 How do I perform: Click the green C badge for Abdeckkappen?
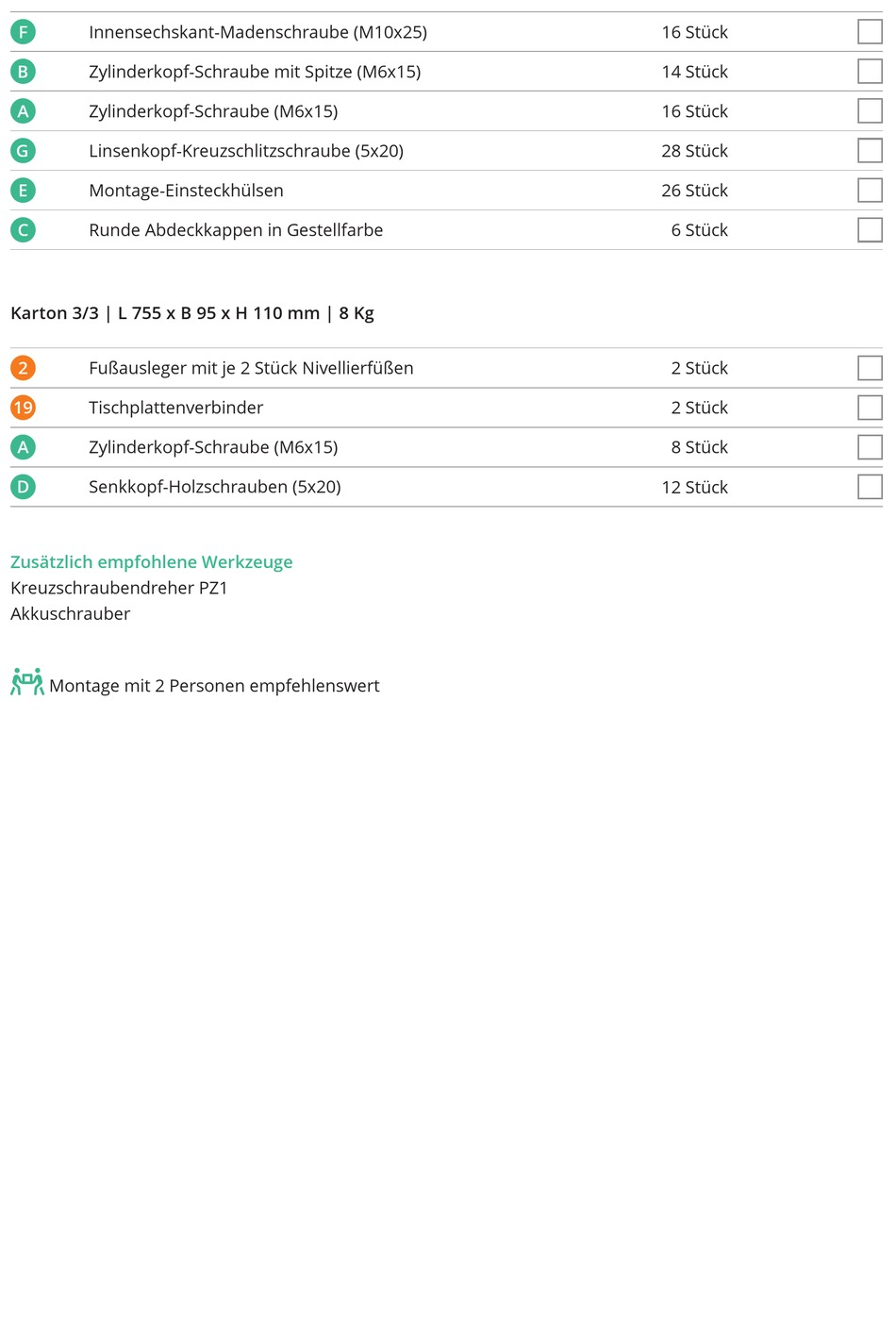tap(23, 230)
